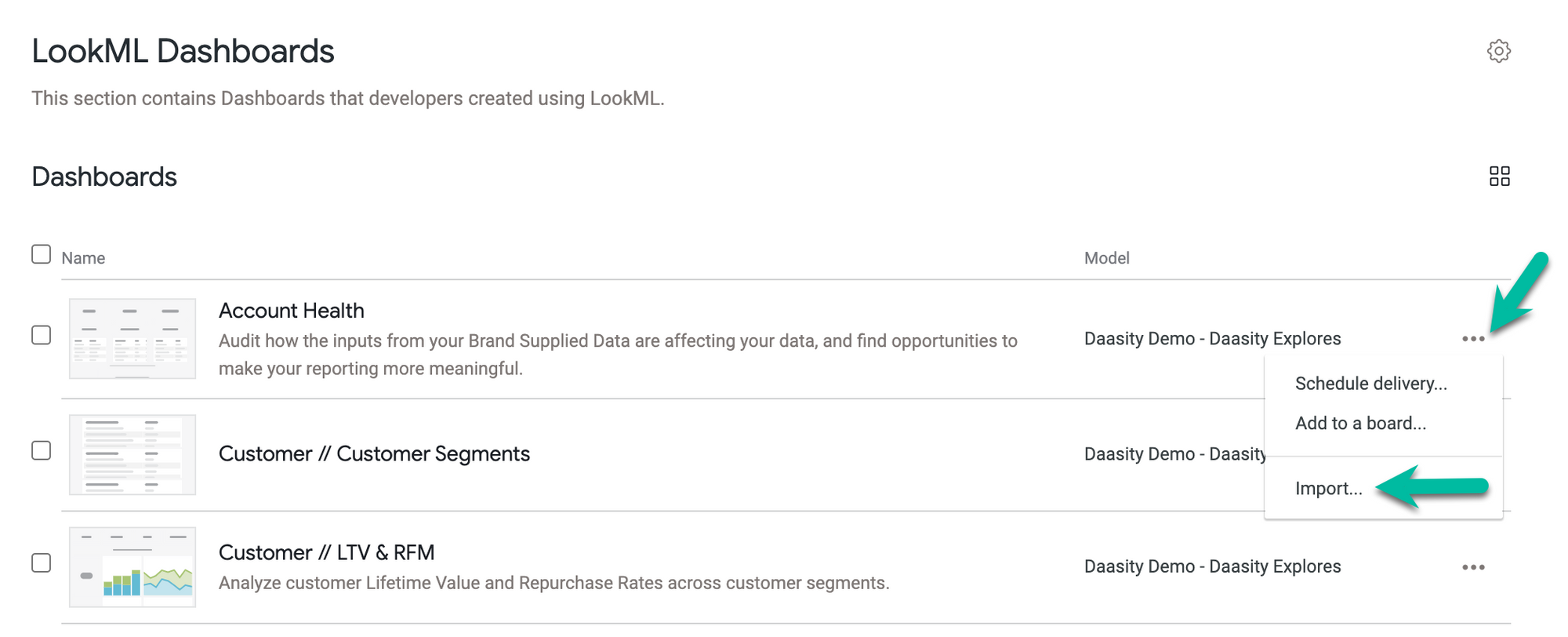Select Add to a board option
The width and height of the screenshot is (1568, 637).
[x=1360, y=424]
